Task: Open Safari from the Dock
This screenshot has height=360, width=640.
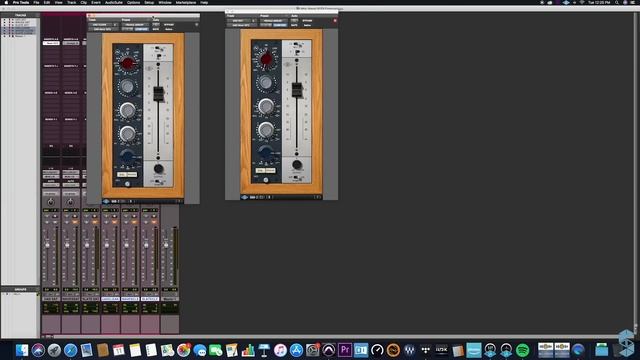Action: (x=70, y=350)
